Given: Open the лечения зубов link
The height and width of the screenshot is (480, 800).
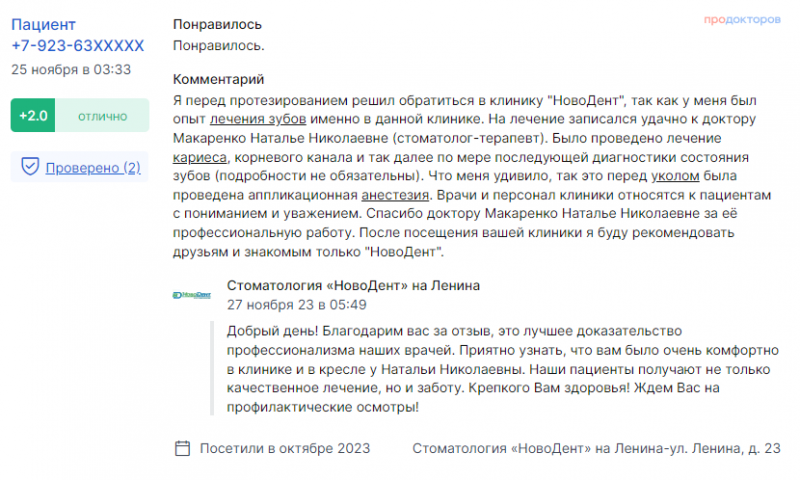Looking at the screenshot, I should (x=258, y=119).
